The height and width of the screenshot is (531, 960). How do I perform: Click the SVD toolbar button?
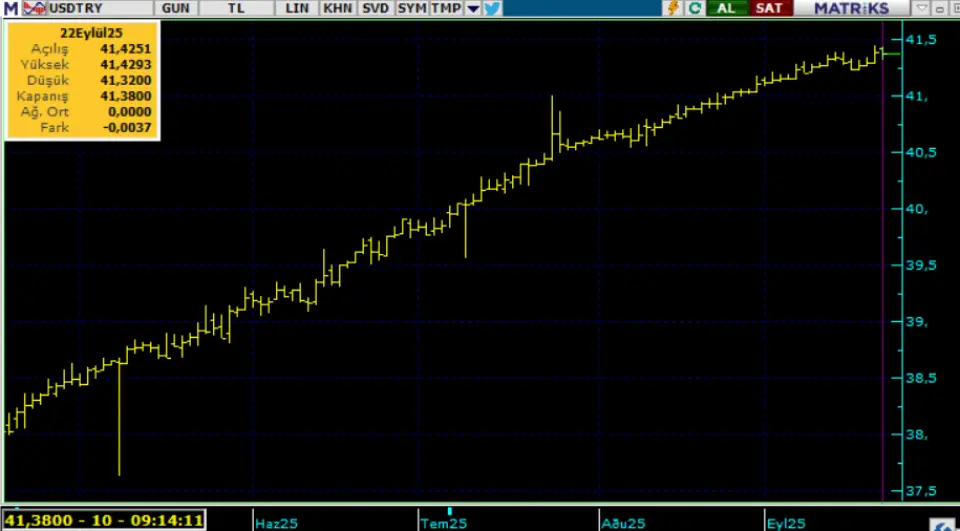coord(375,9)
